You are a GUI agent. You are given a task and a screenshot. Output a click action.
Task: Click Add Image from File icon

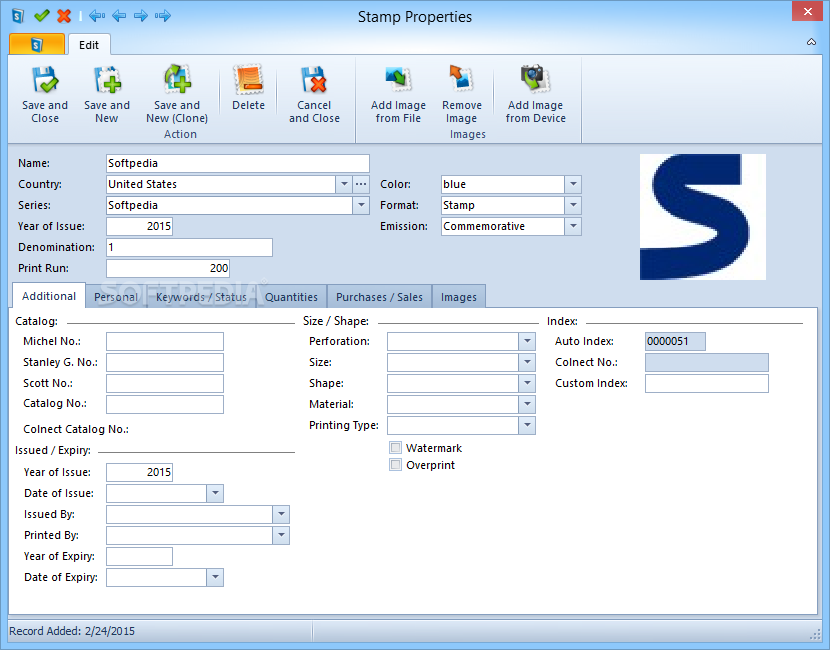point(398,79)
